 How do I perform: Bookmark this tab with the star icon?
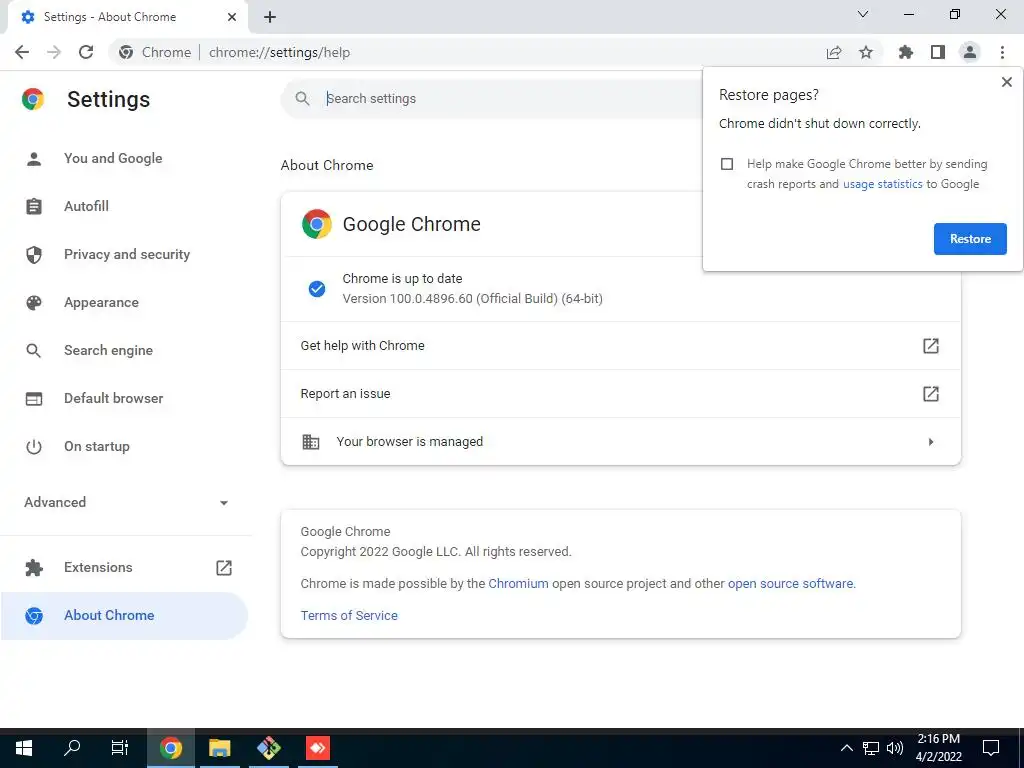866,52
